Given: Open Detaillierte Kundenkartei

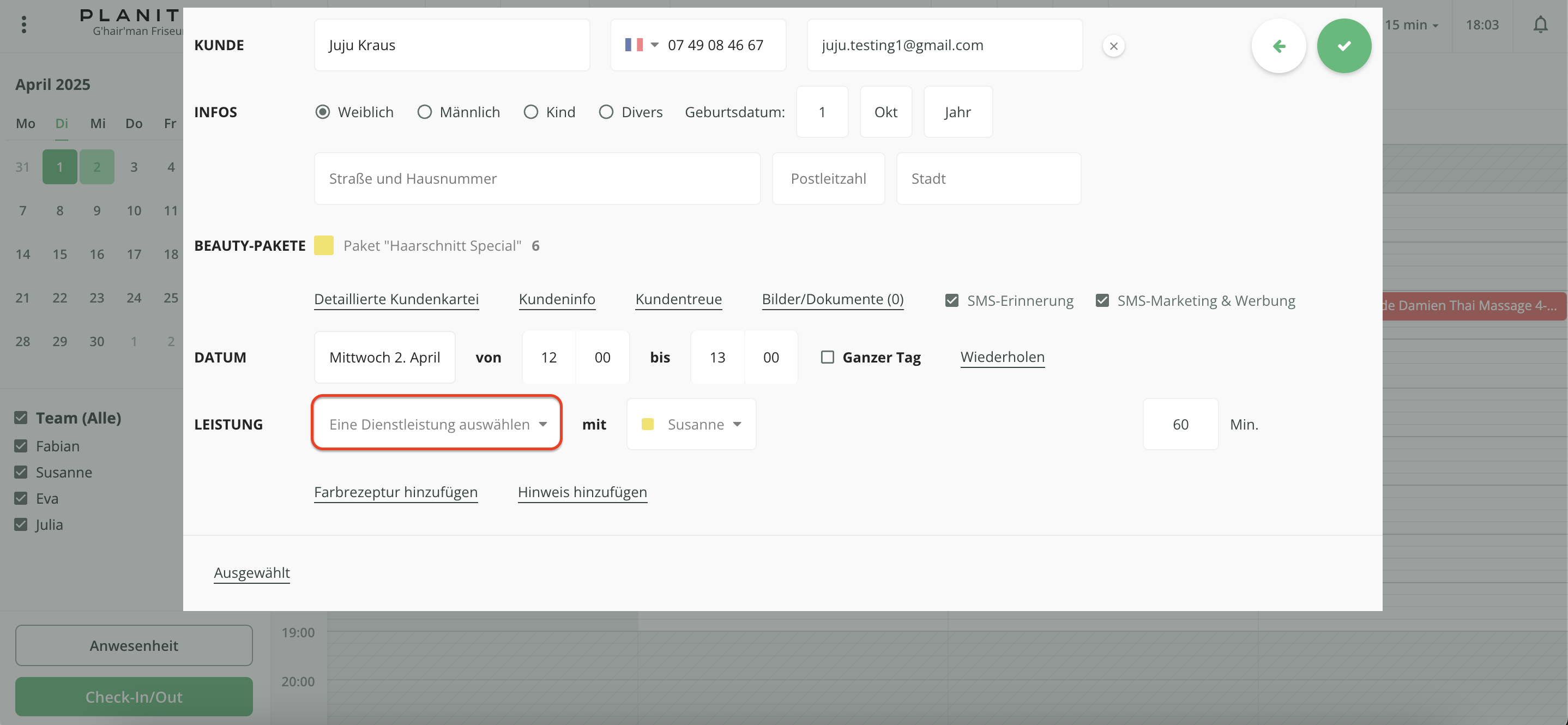Looking at the screenshot, I should [396, 299].
